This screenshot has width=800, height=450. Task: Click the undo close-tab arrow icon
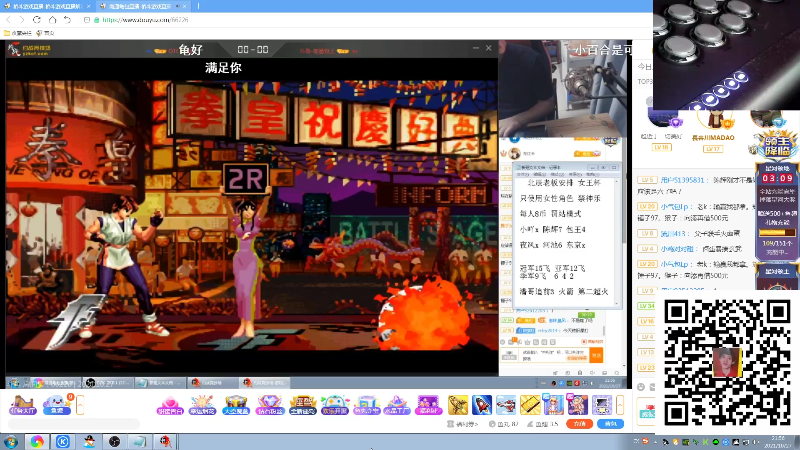67,20
